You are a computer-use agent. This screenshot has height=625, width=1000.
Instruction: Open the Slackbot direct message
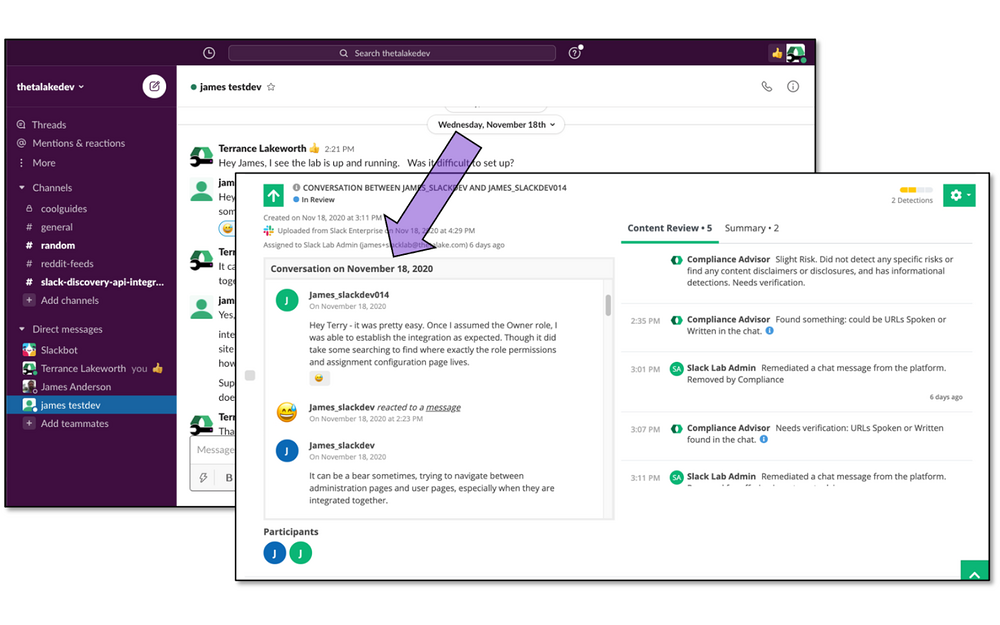pos(59,350)
